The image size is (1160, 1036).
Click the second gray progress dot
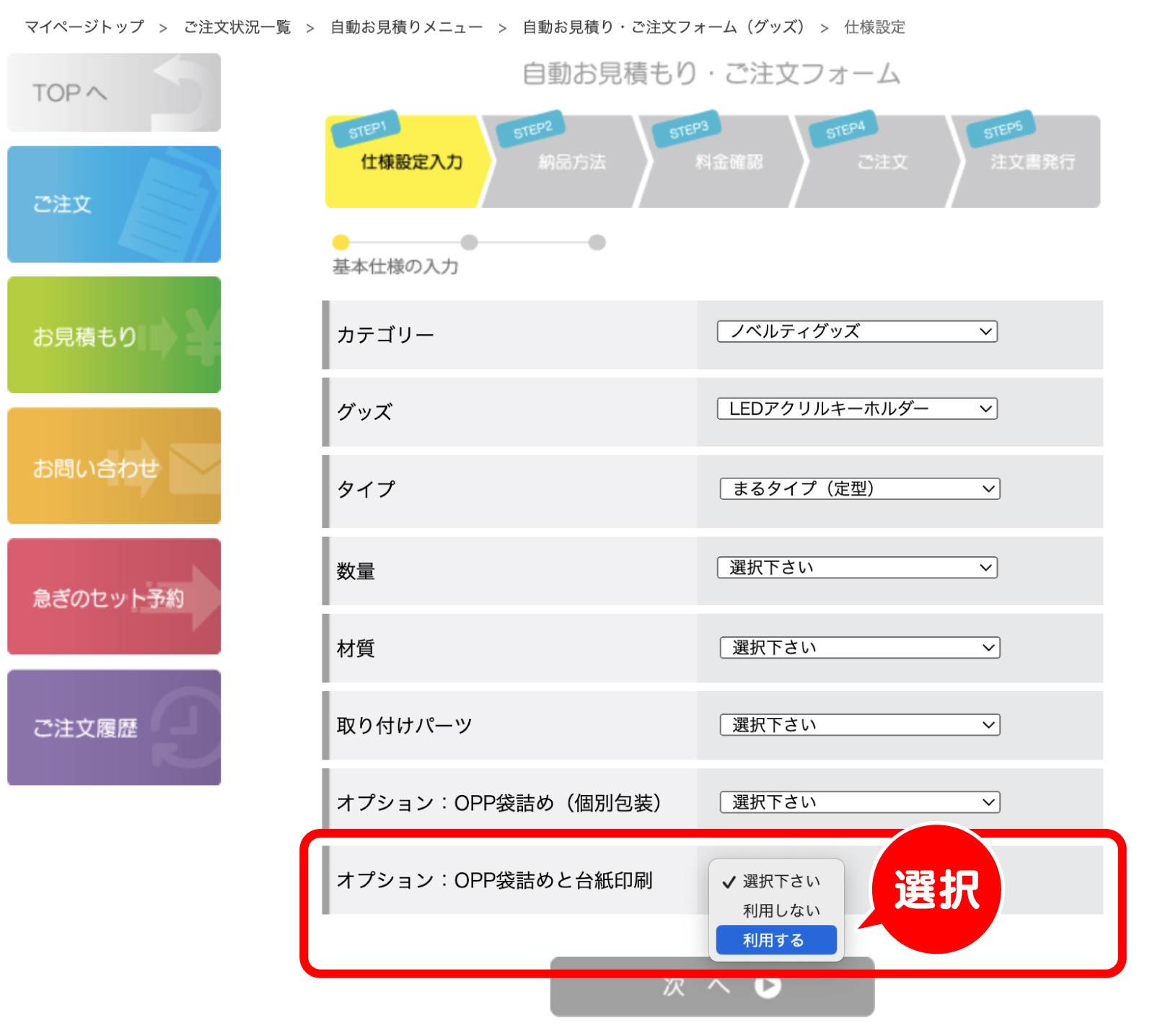(x=469, y=242)
